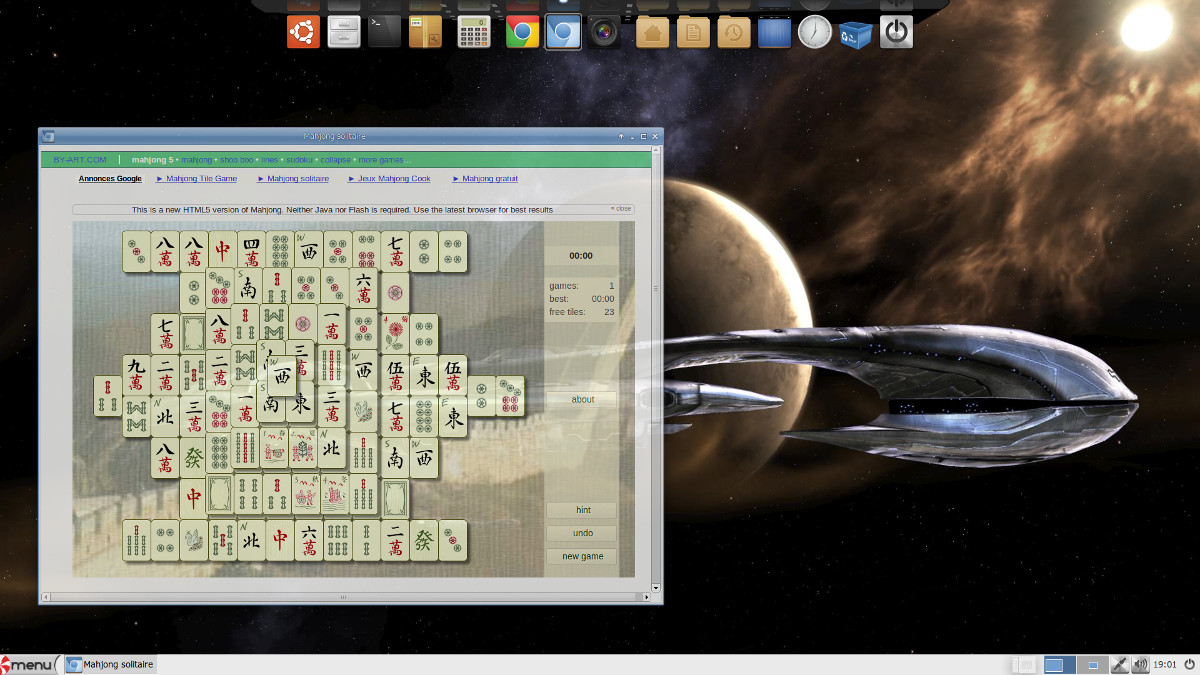
Task: Select the highlighted Chromium icon in dock
Action: click(563, 32)
